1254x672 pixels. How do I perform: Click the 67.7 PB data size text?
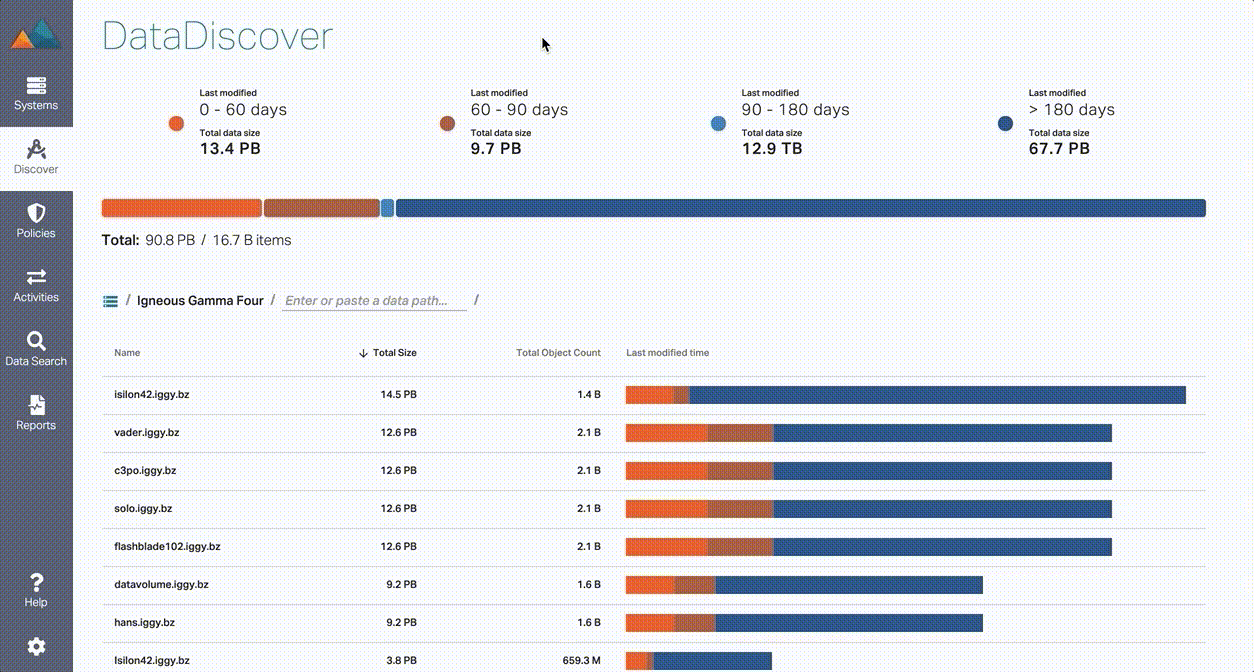click(x=1059, y=149)
